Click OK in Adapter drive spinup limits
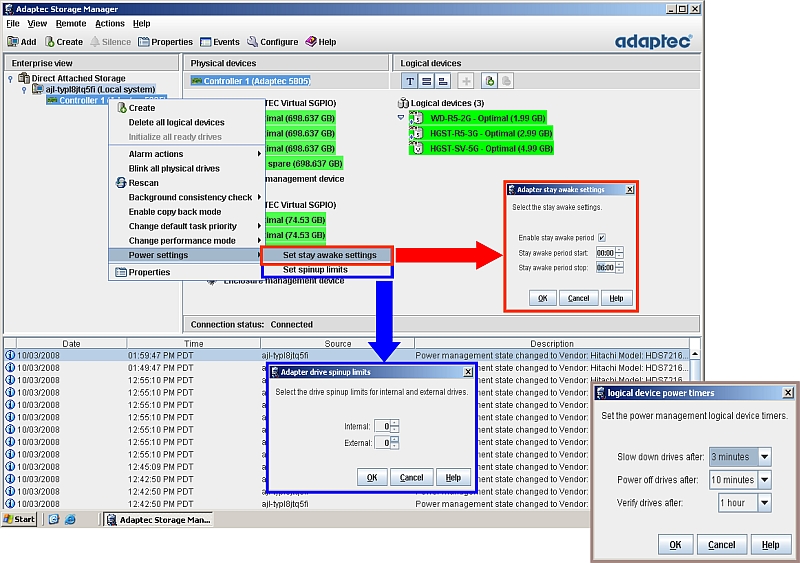The height and width of the screenshot is (563, 800). [x=372, y=478]
